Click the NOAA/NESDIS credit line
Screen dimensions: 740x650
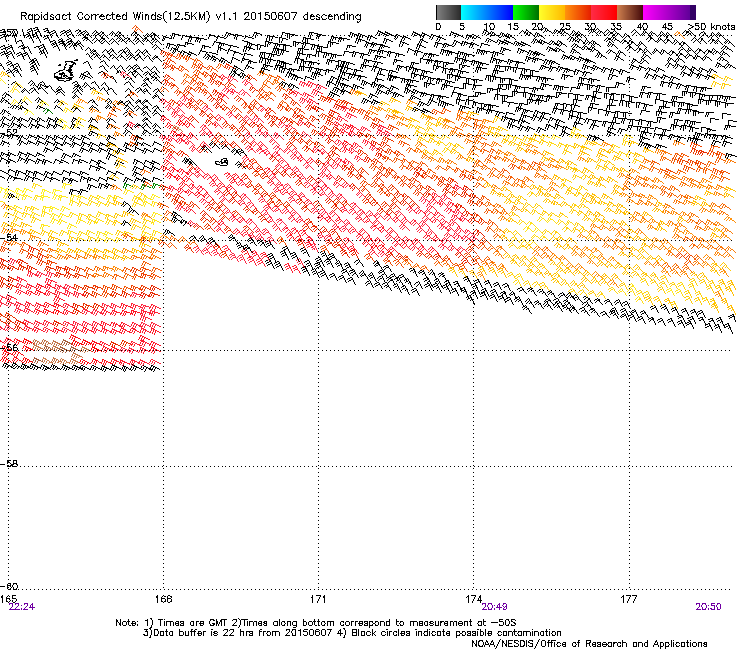[x=589, y=644]
